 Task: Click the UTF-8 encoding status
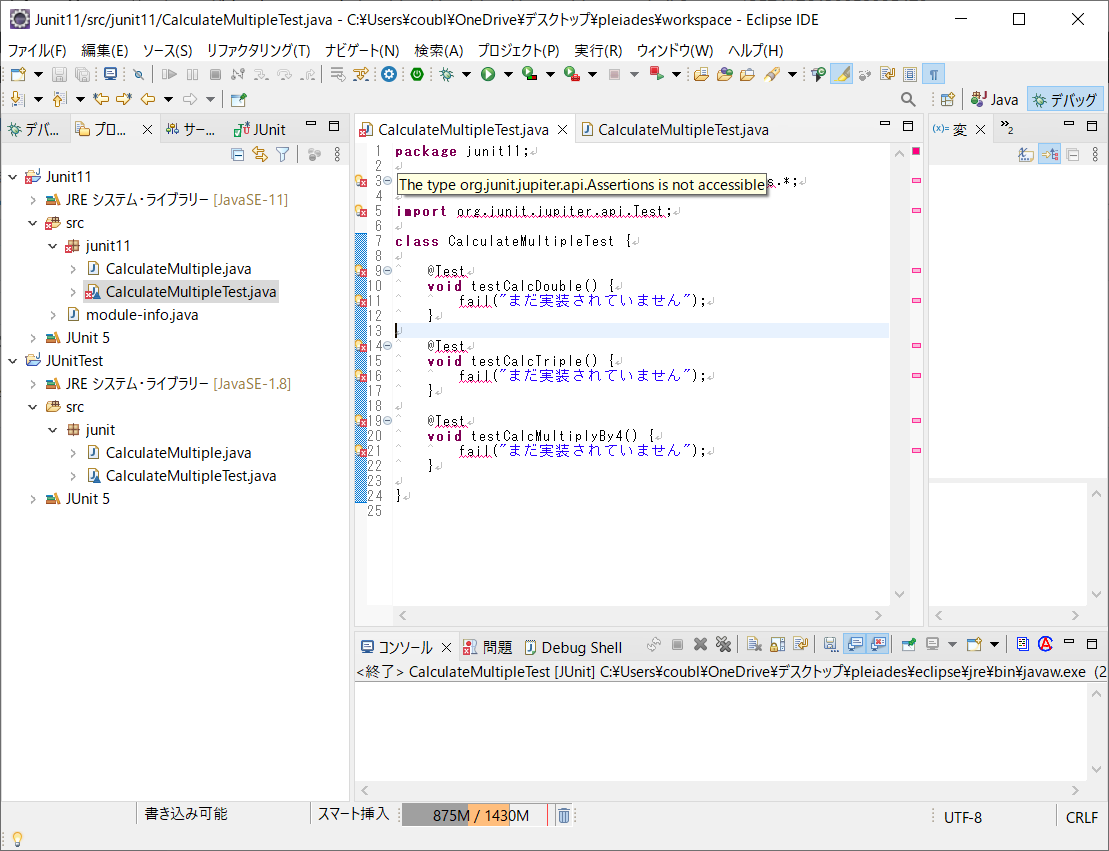(x=963, y=817)
